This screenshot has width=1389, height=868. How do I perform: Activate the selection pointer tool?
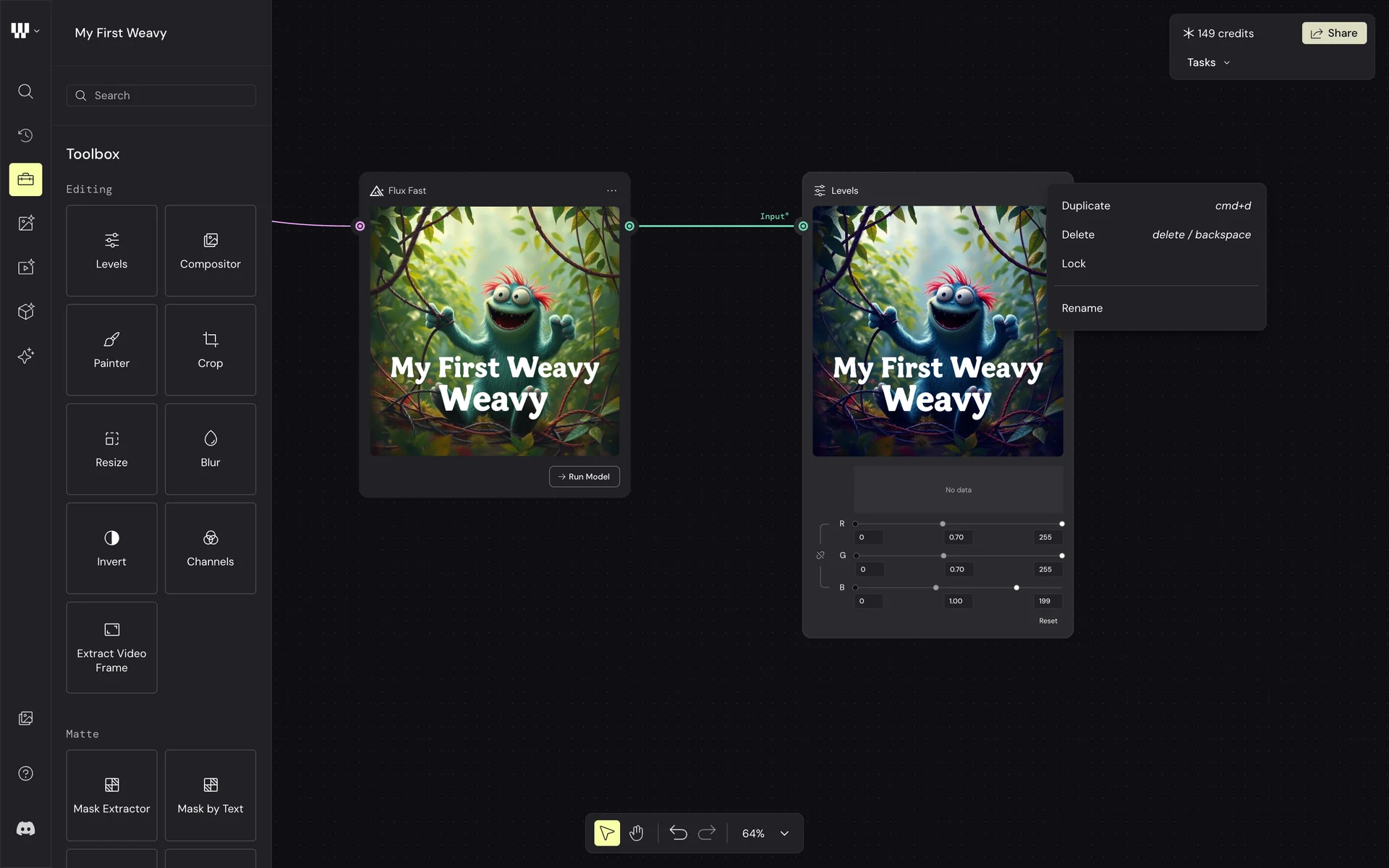(x=607, y=833)
